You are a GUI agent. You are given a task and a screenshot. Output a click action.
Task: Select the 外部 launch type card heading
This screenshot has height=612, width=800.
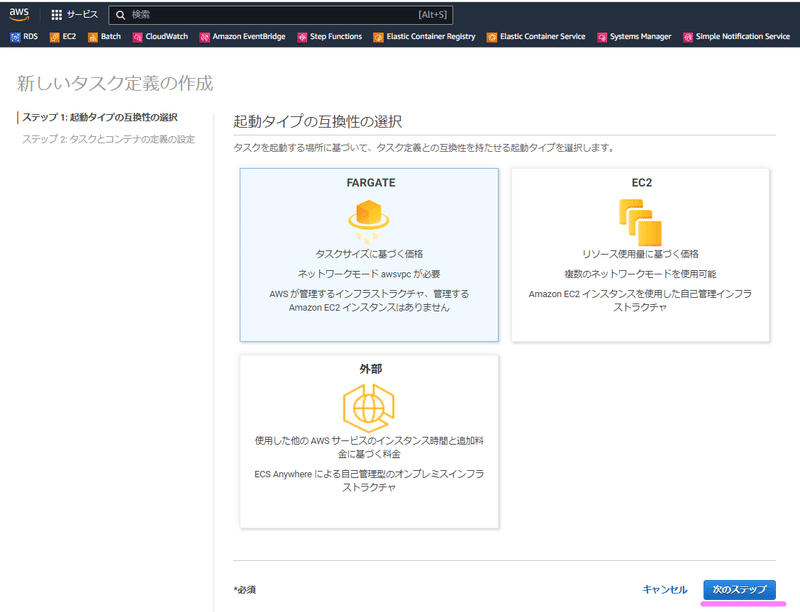pyautogui.click(x=370, y=369)
